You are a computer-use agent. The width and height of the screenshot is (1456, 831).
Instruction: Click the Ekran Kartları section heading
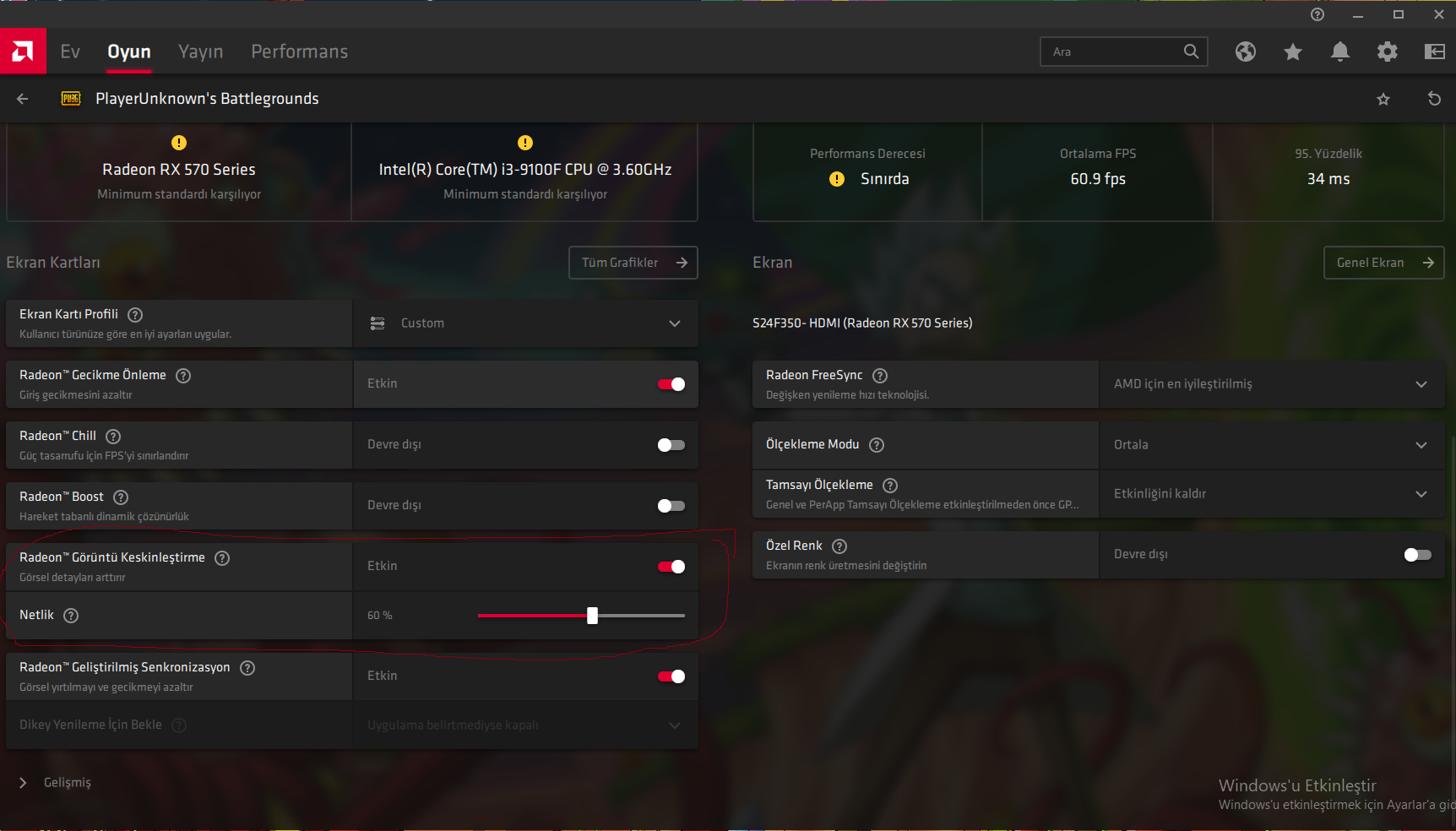coord(53,263)
